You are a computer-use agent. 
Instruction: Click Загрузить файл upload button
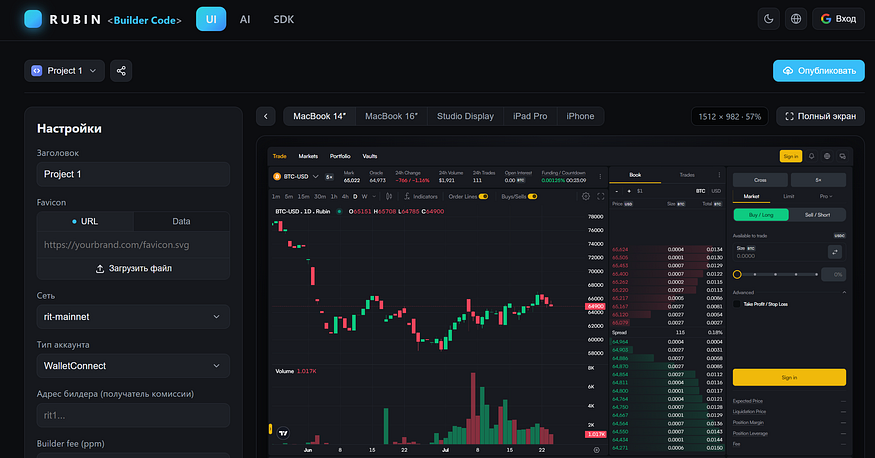point(133,268)
